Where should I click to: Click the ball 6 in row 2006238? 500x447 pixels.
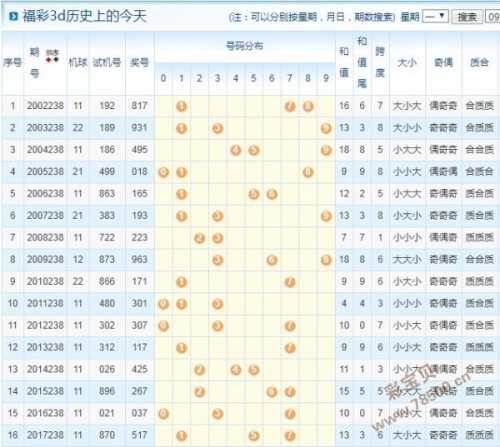(x=272, y=194)
